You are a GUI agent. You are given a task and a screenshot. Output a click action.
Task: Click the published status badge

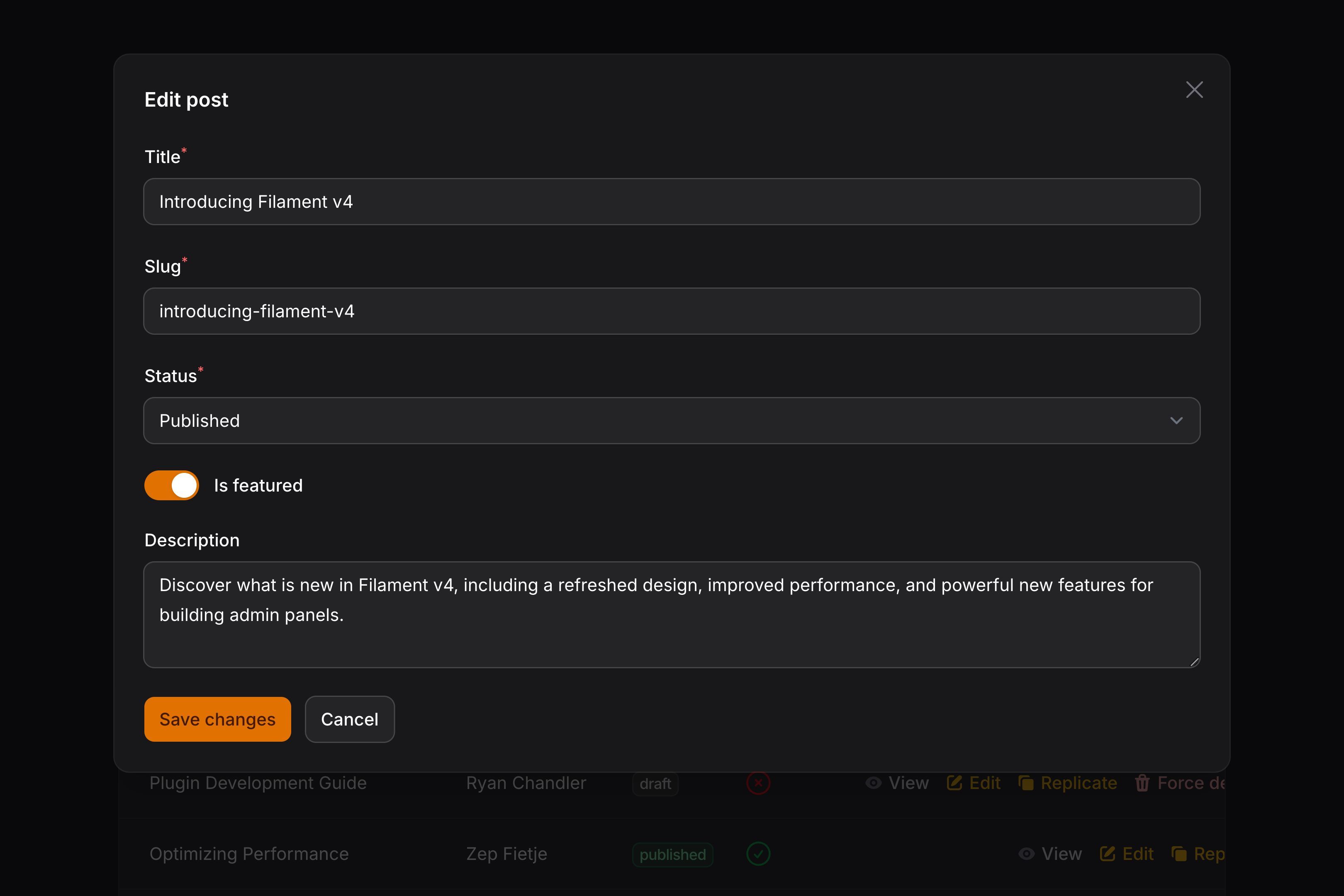pos(672,854)
